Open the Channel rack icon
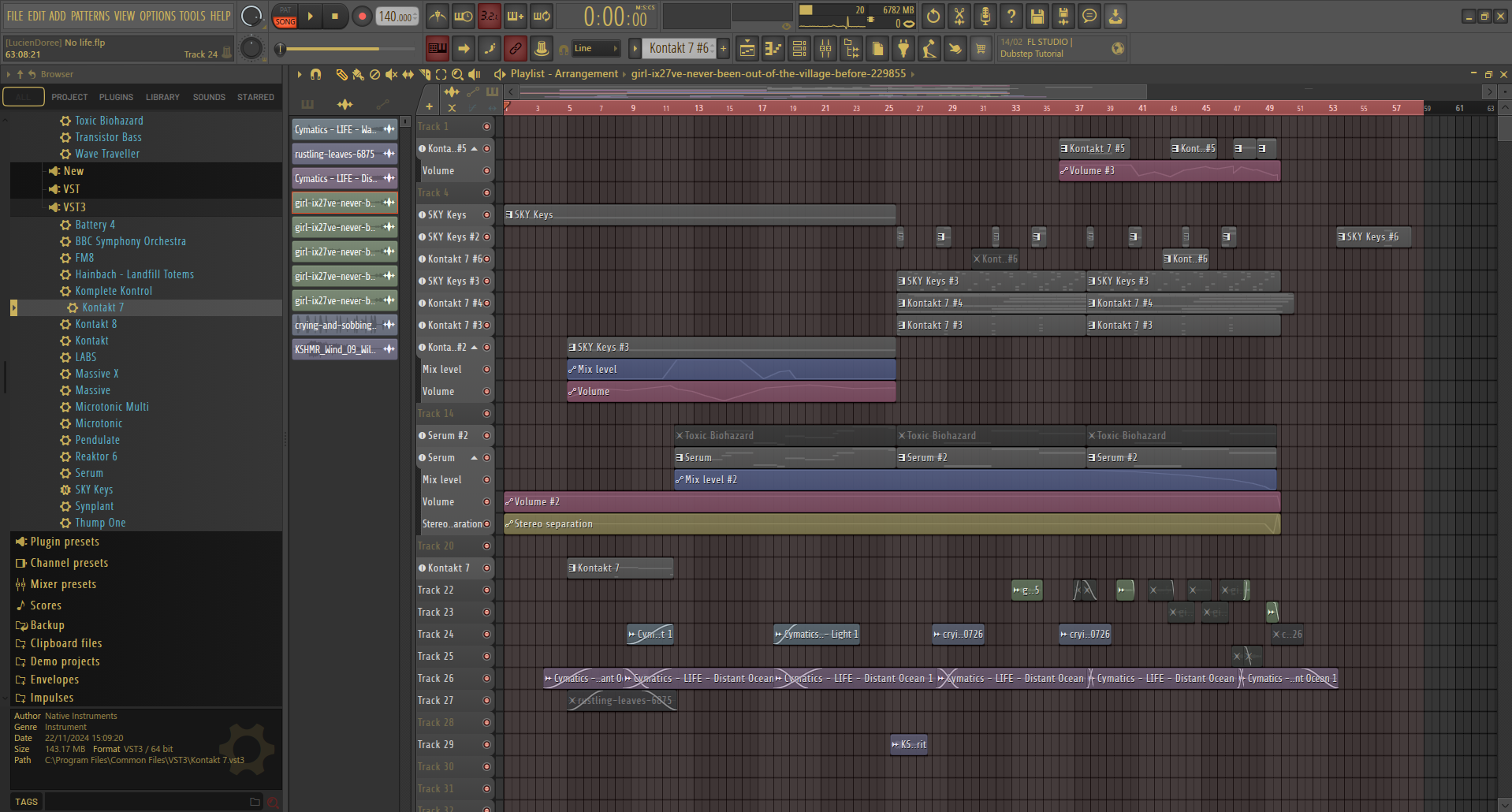Image resolution: width=1512 pixels, height=812 pixels. pos(799,49)
